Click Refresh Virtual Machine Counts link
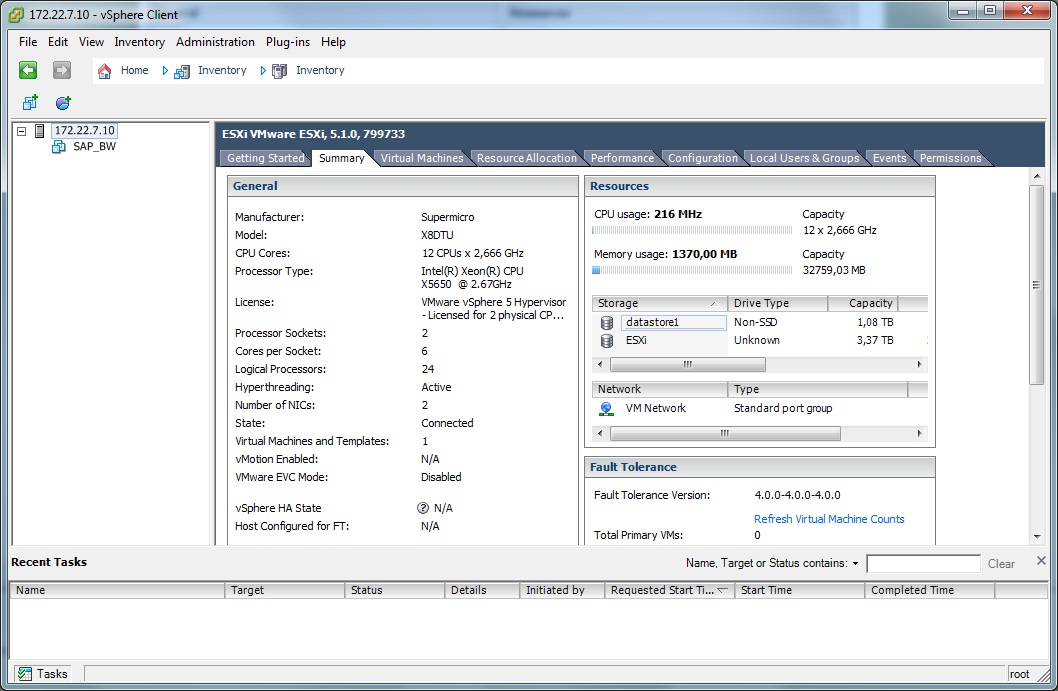 [x=829, y=519]
